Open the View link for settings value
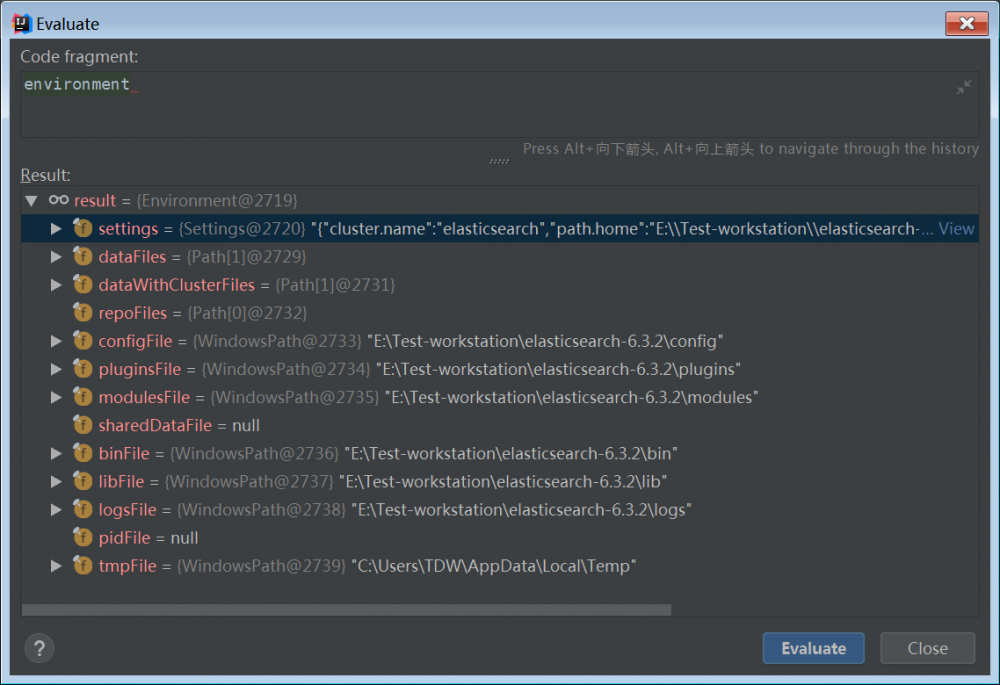 956,229
